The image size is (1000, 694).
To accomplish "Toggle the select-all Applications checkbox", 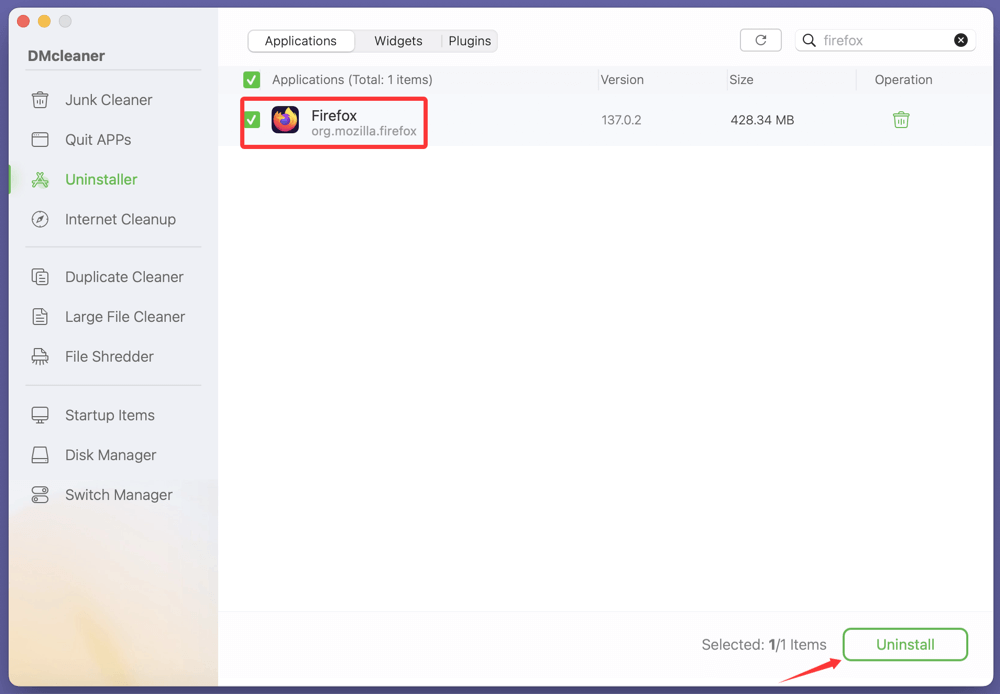I will pos(251,79).
